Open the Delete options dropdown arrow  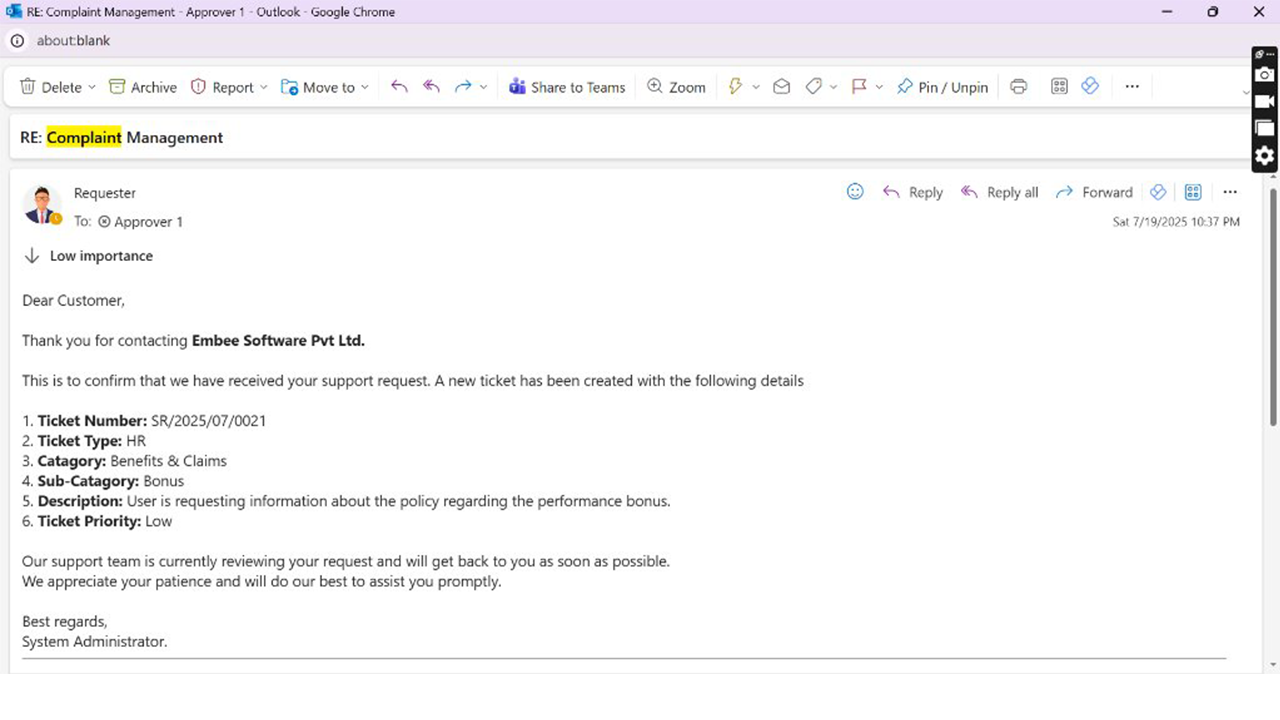coord(92,87)
